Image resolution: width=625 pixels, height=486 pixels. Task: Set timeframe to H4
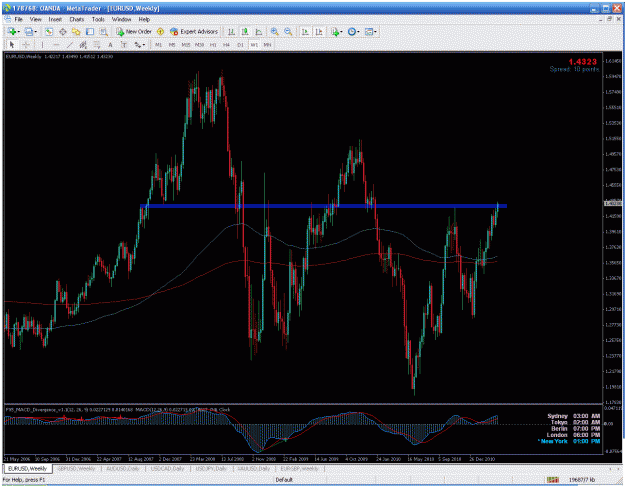(226, 45)
